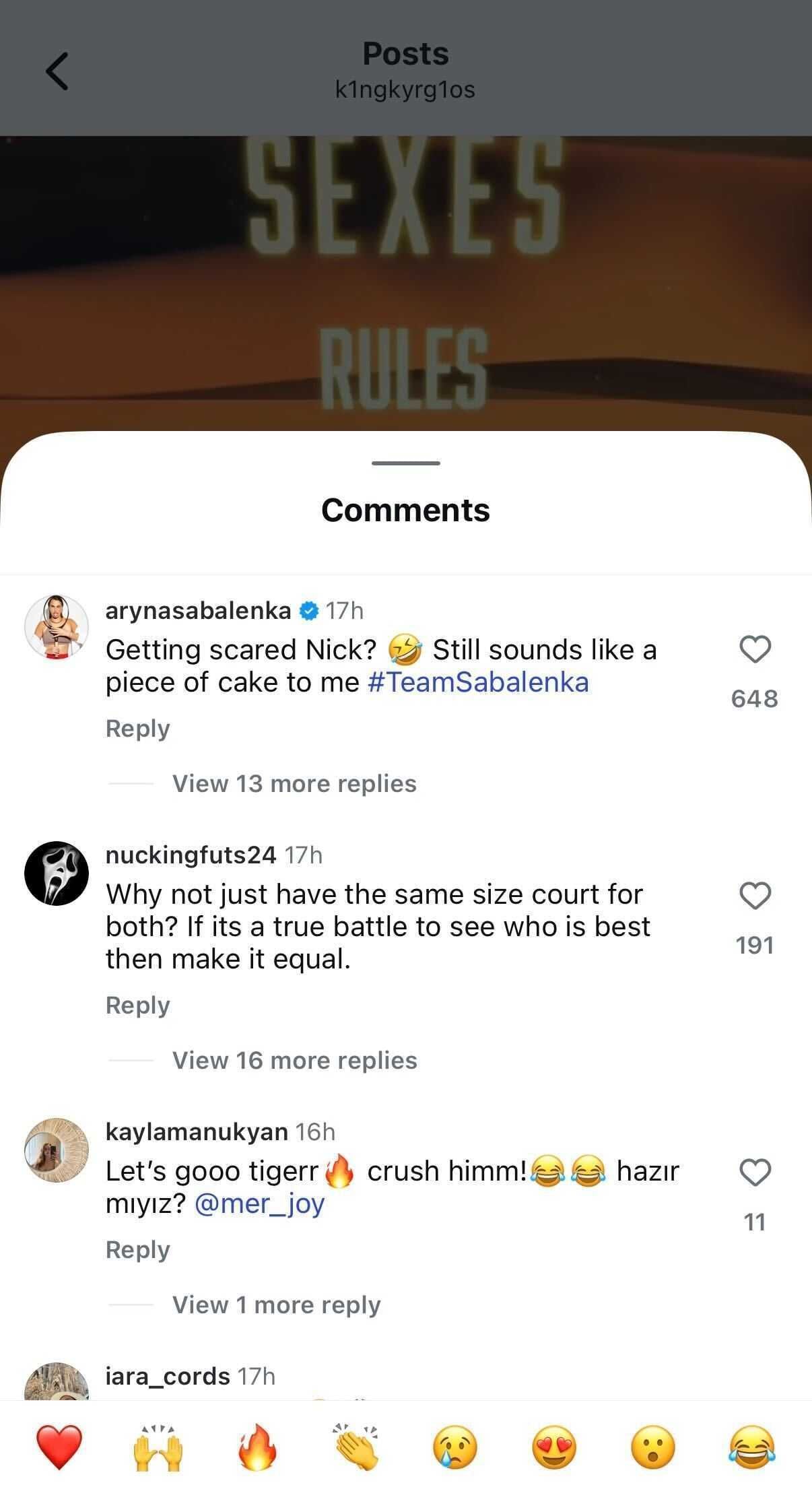
Task: Like kaylamanukyan's comment
Action: point(755,1172)
